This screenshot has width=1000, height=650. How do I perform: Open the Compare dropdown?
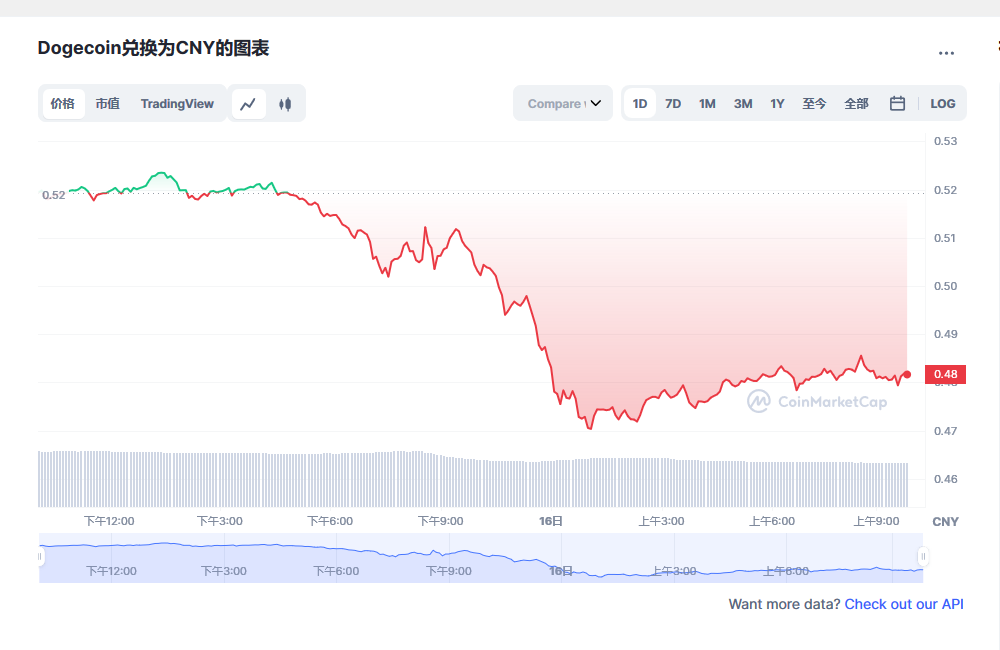tap(562, 103)
